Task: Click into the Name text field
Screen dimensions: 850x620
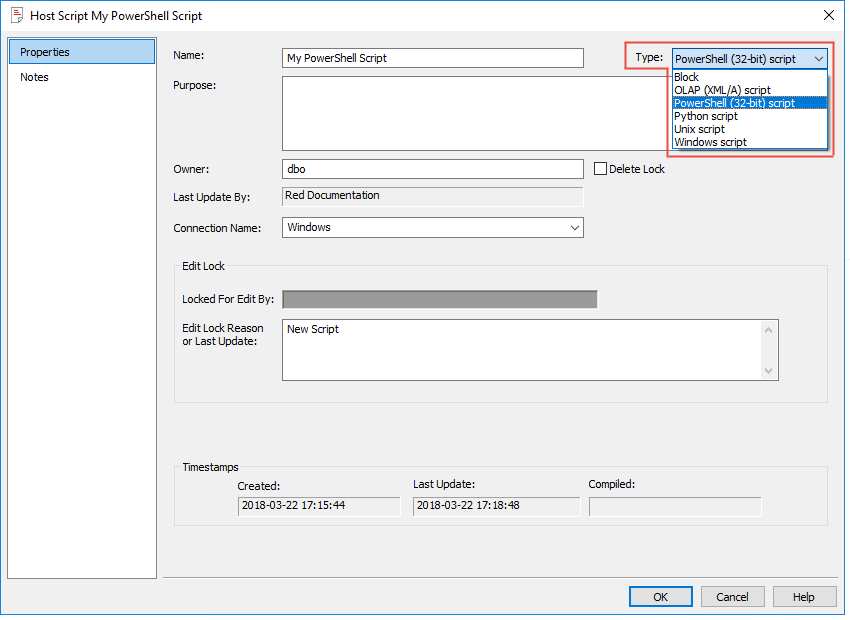Action: pyautogui.click(x=433, y=58)
